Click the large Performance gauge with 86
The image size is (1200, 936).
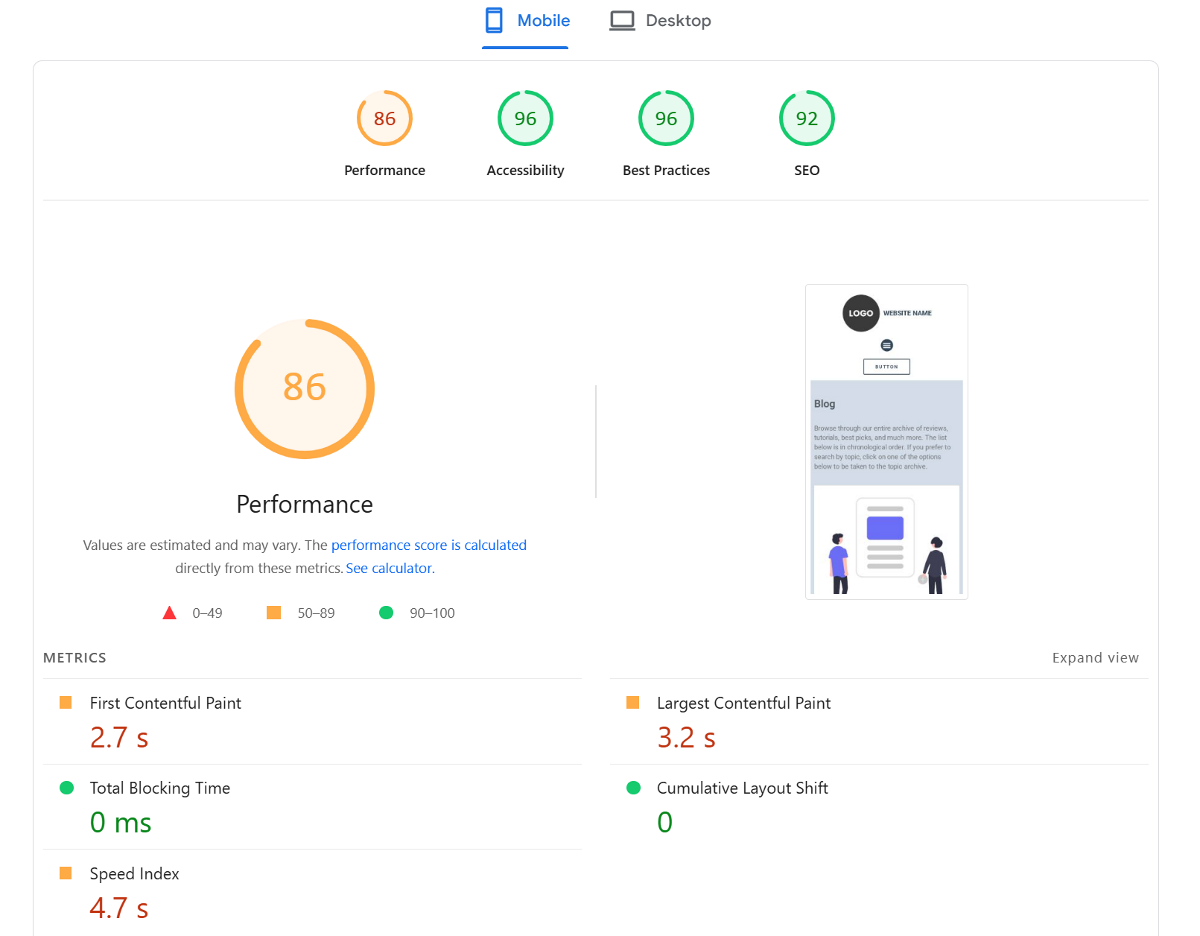pos(304,389)
